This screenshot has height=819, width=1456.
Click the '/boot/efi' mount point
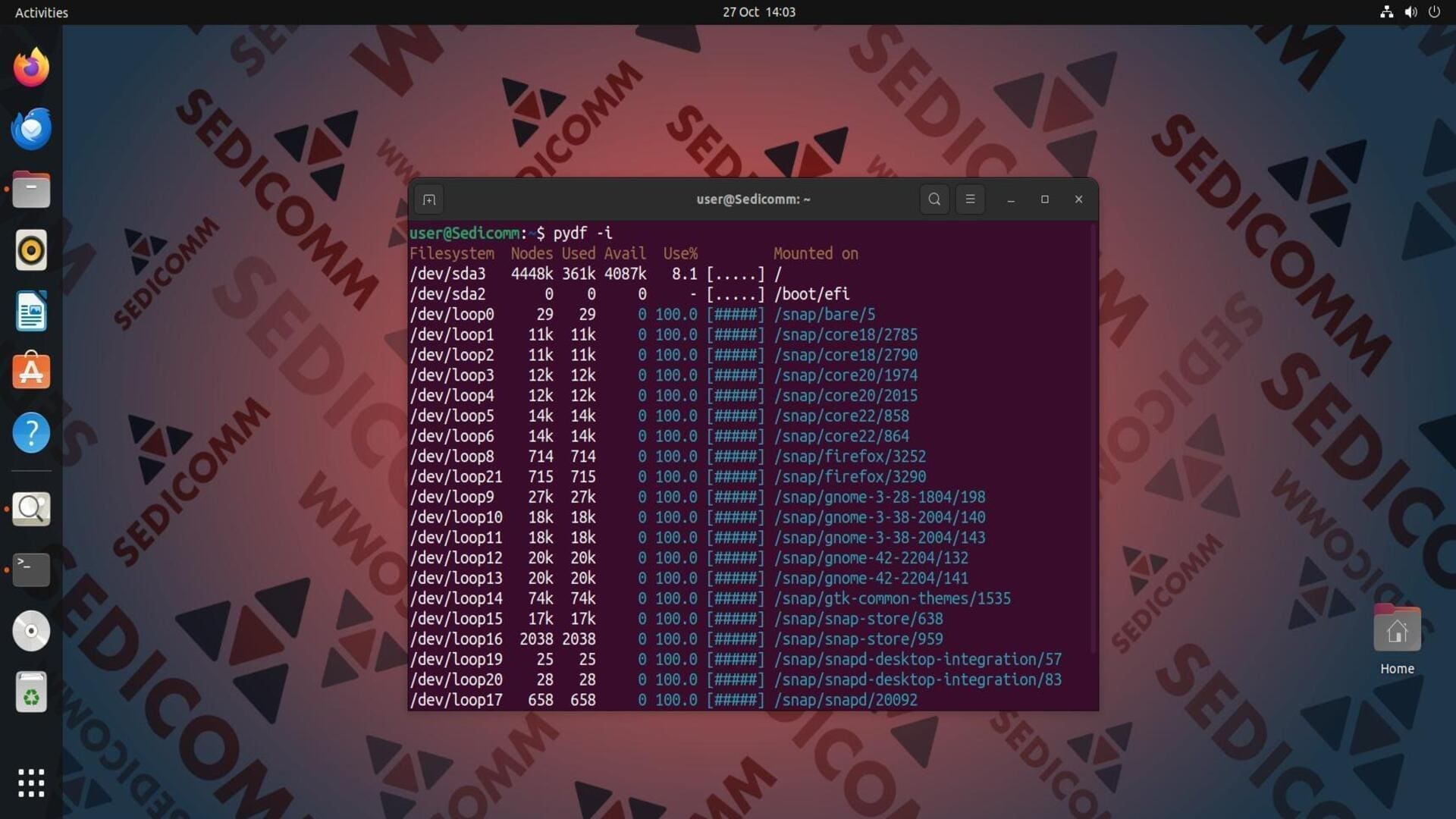click(x=811, y=294)
